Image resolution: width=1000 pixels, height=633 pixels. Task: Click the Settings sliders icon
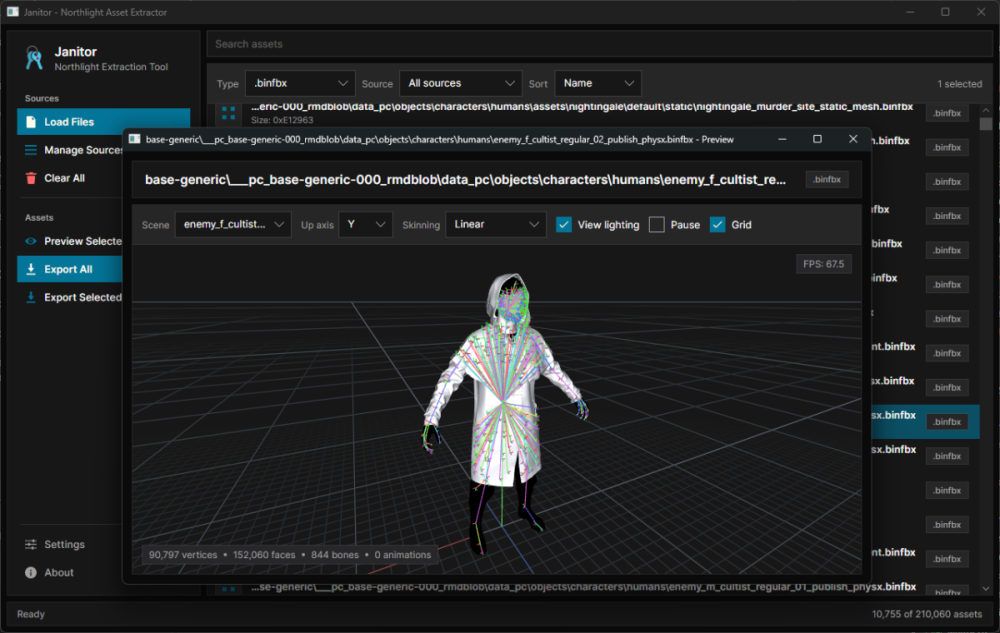tap(31, 544)
